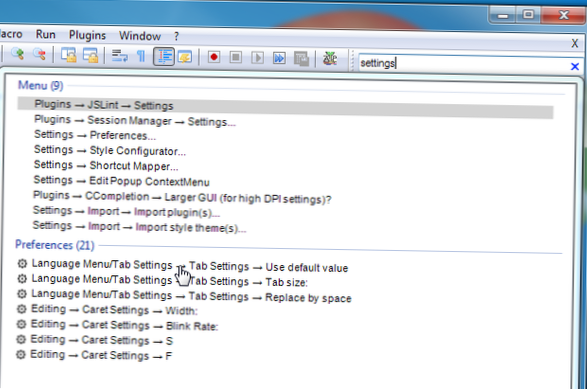Toggle synchronized vertical scrolling icon

69,55
